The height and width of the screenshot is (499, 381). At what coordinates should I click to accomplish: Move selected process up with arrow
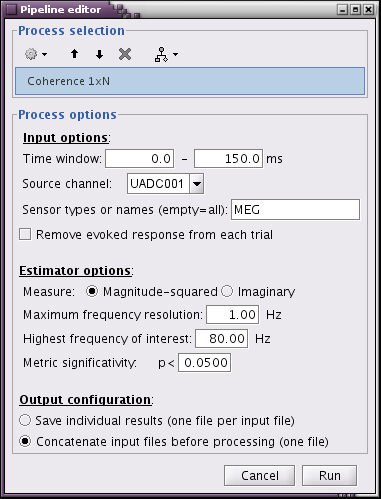click(75, 54)
